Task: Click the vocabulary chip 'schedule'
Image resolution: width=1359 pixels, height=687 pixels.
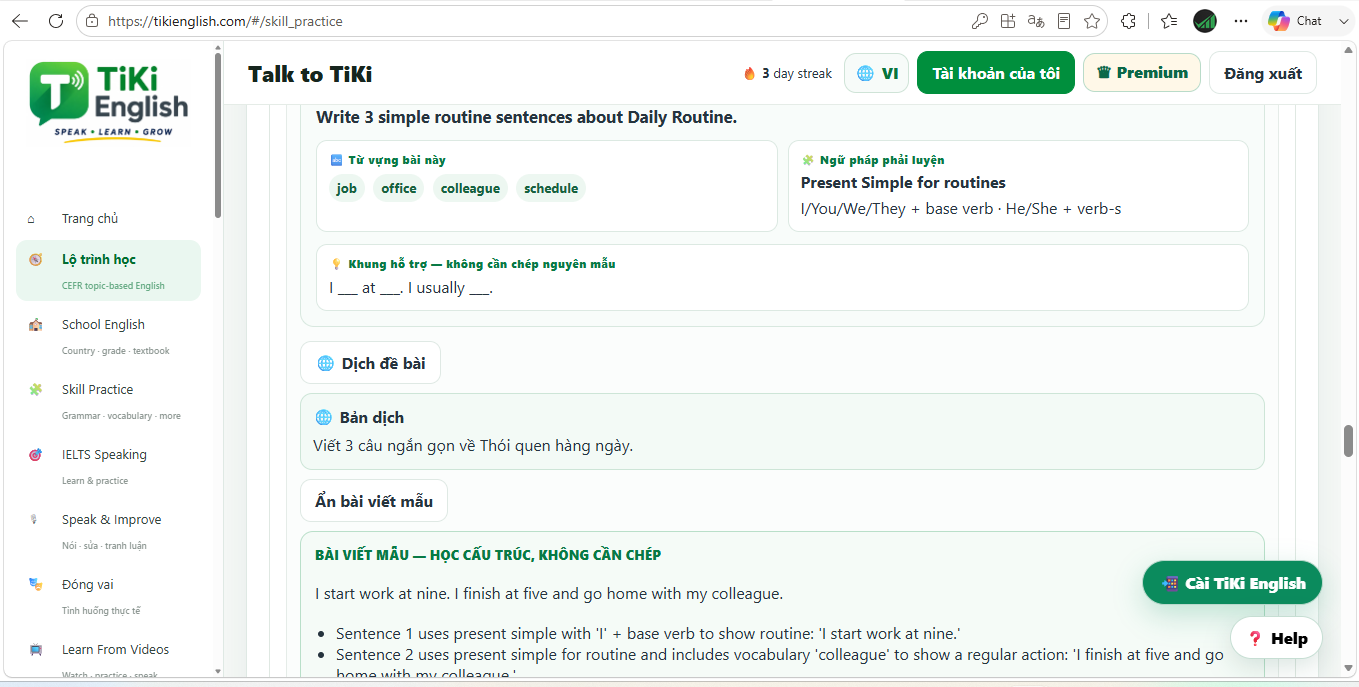Action: click(x=551, y=188)
